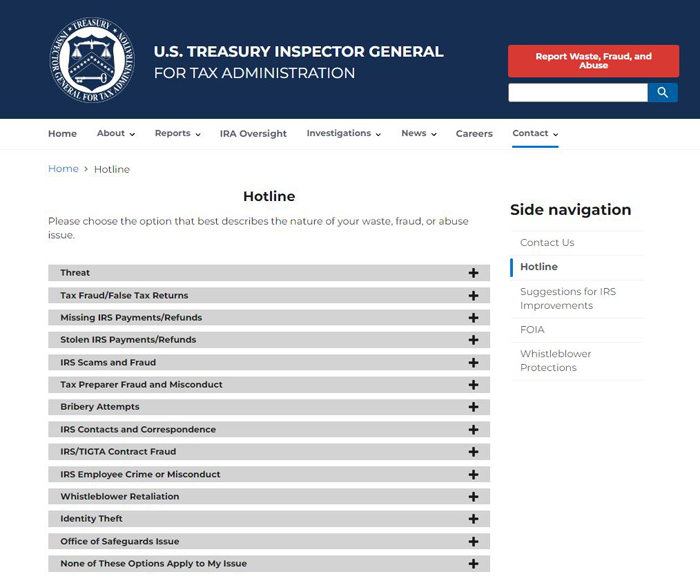Click plus icon for Office of Safeguards Issue

[473, 542]
